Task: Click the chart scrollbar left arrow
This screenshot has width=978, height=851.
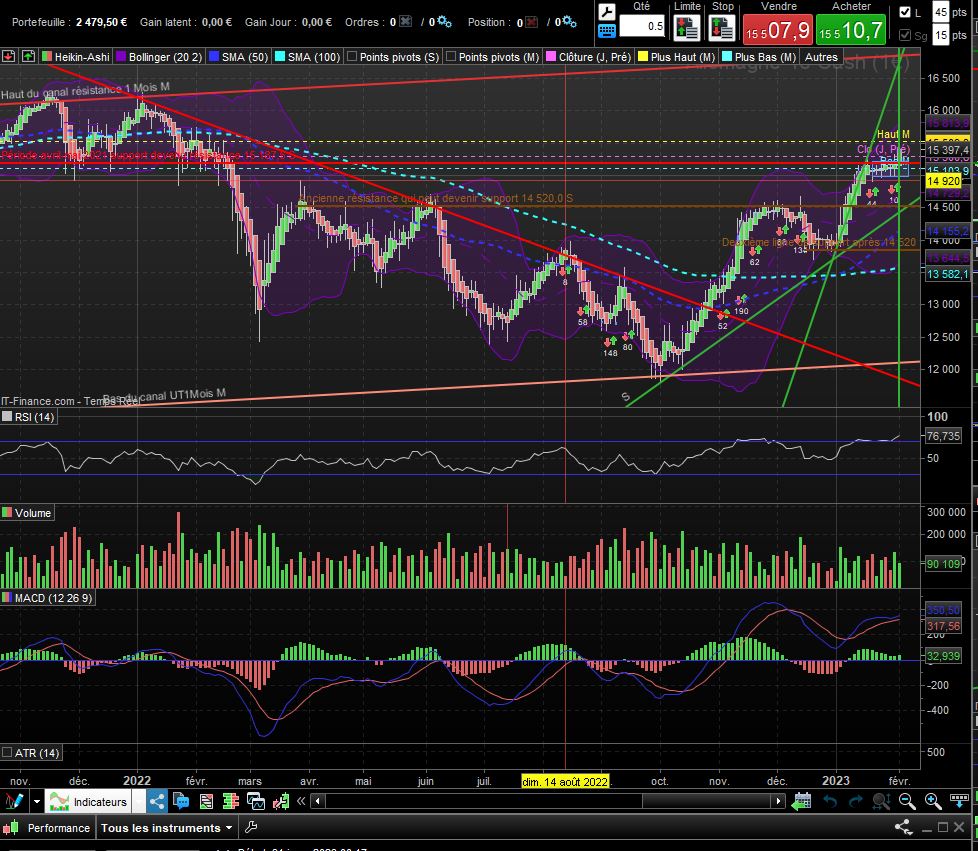Action: pyautogui.click(x=318, y=801)
